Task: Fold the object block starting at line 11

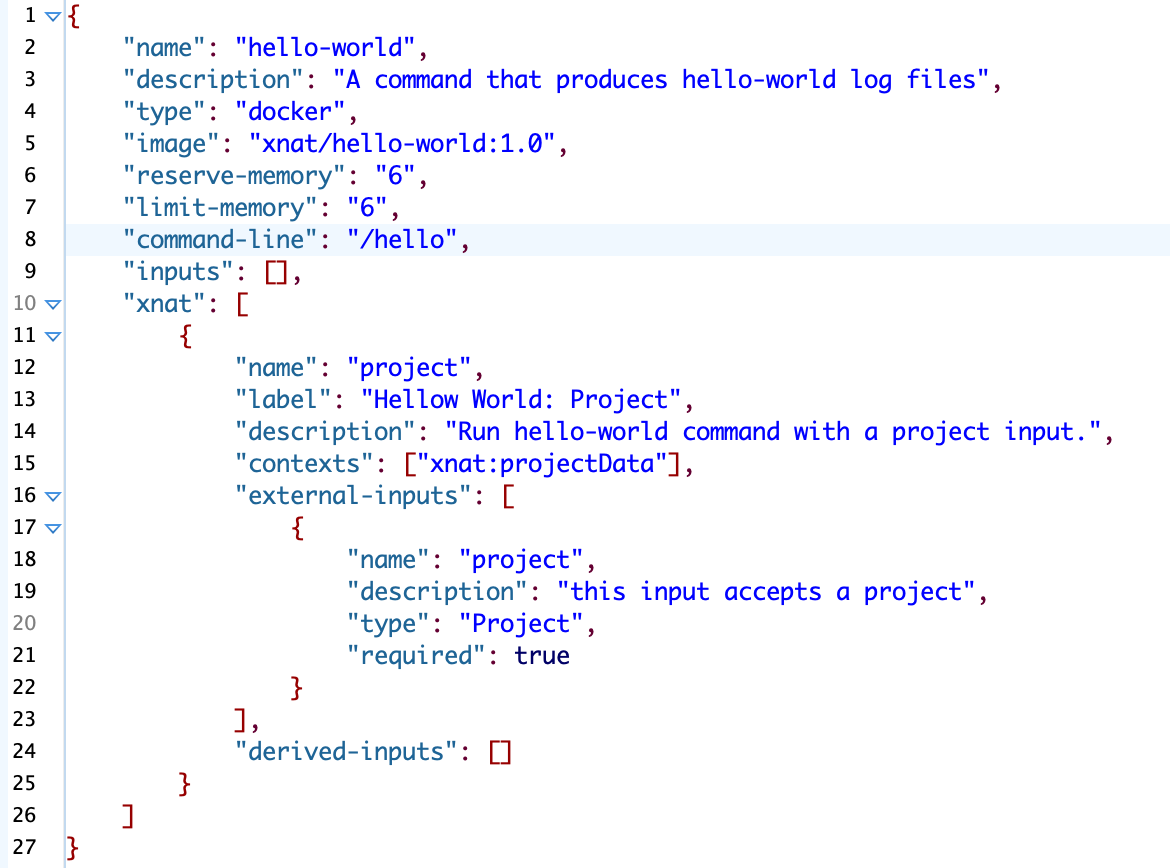Action: (x=52, y=336)
